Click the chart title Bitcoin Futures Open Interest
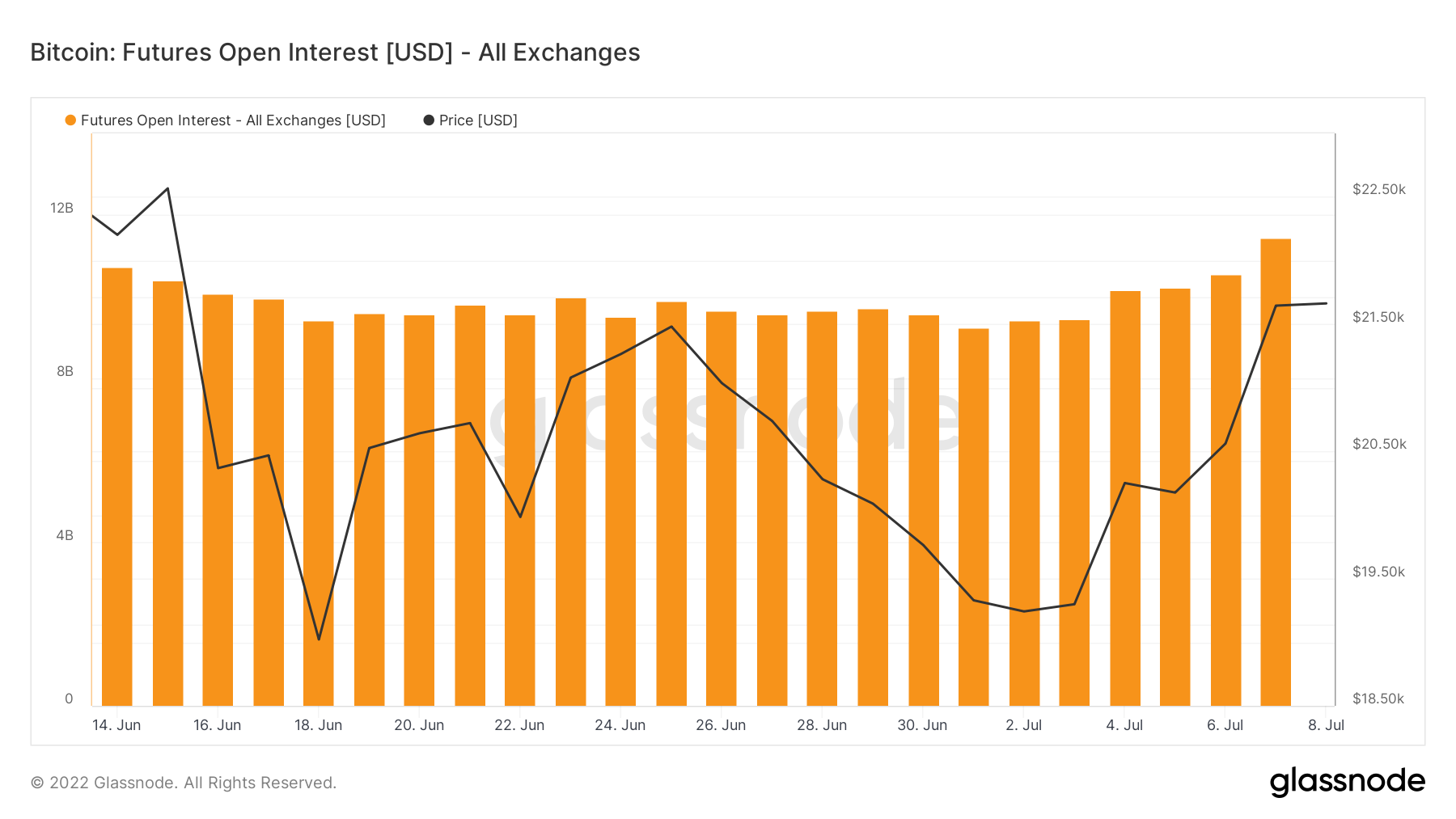Viewport: 1456px width, 819px height. (335, 53)
